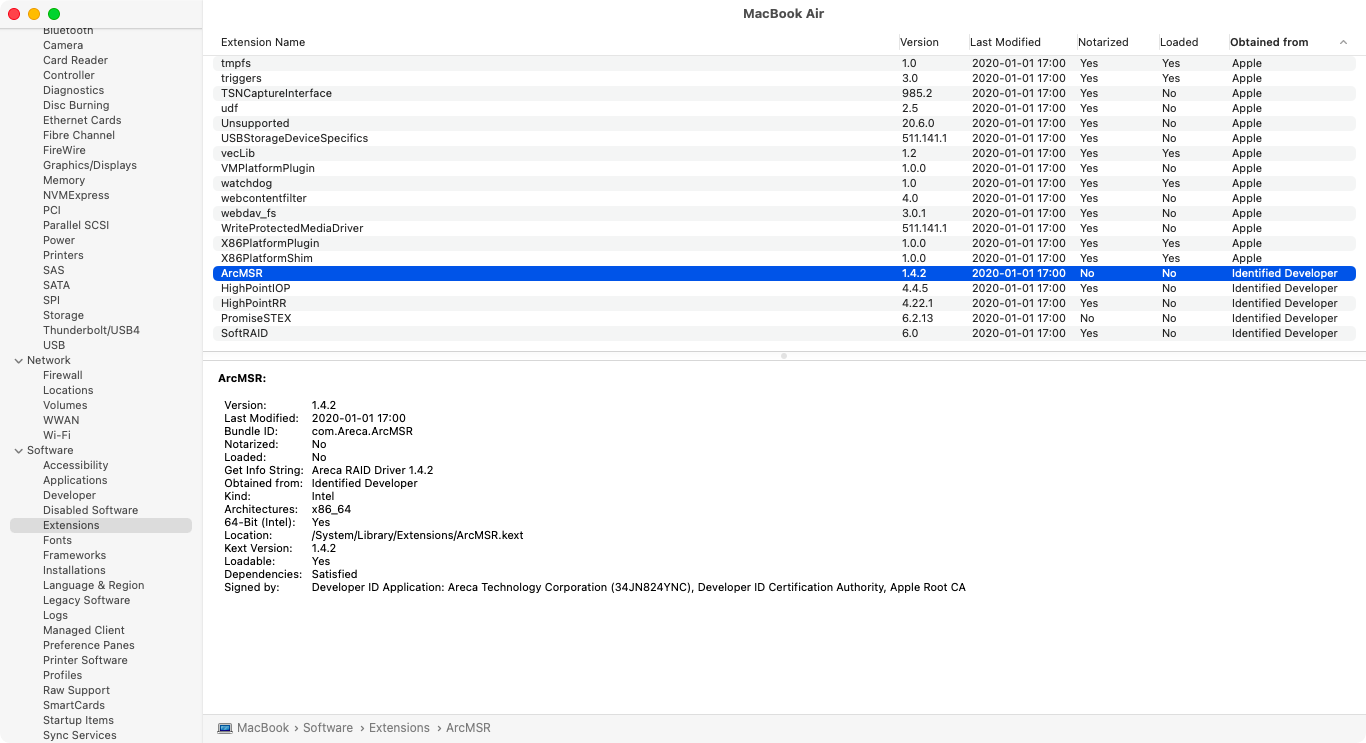Screen dimensions: 1366x743
Task: Select the PromiseSTEX extension row
Action: tap(784, 318)
